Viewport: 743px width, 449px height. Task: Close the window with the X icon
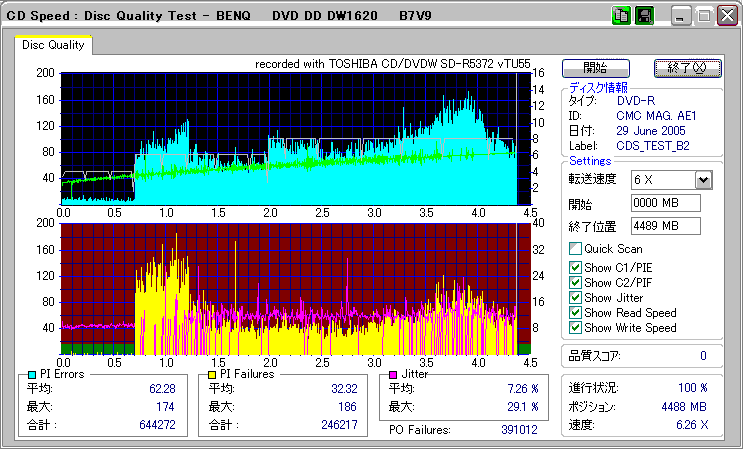pos(726,16)
